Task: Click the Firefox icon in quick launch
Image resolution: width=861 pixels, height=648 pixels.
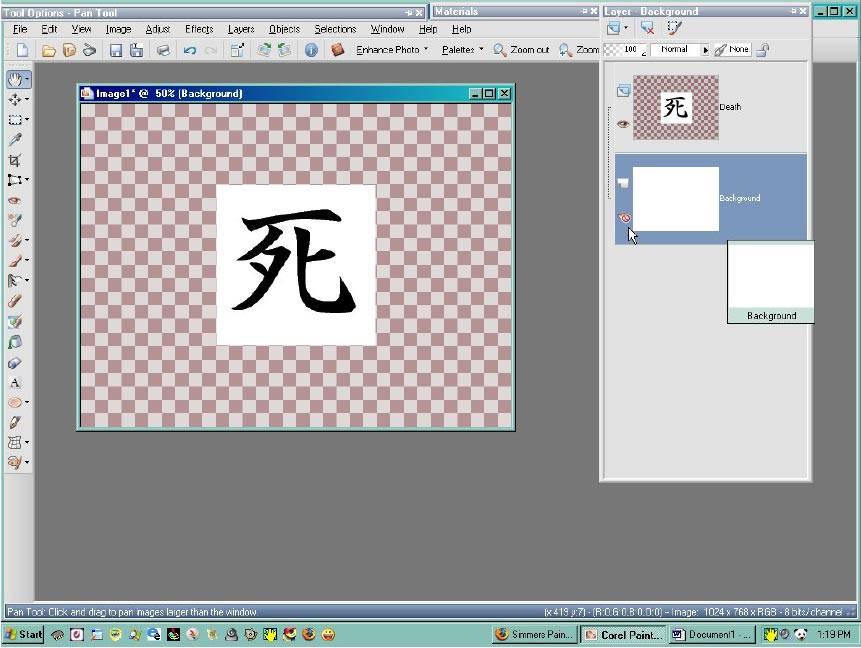Action: 309,635
